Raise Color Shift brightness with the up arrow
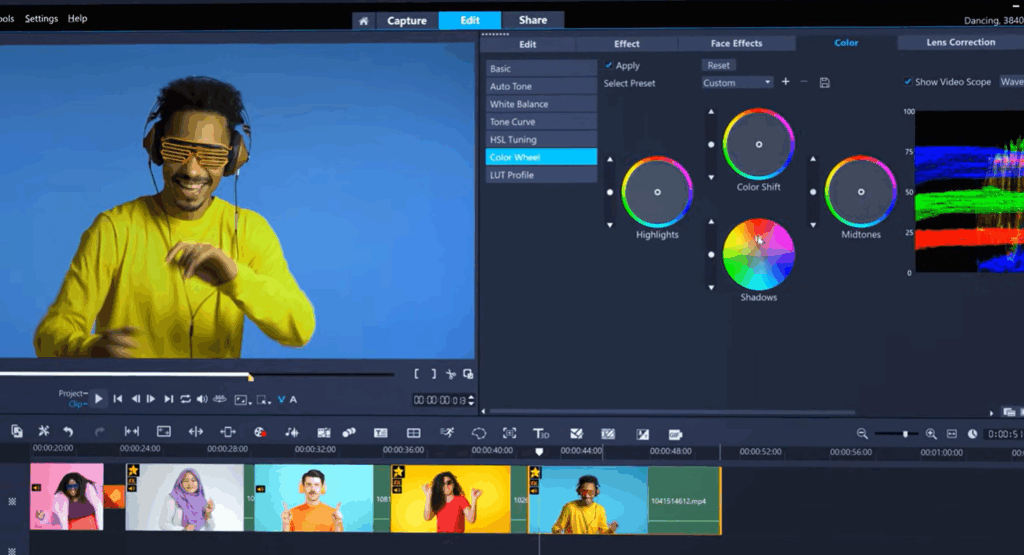The image size is (1024, 555). tap(711, 112)
